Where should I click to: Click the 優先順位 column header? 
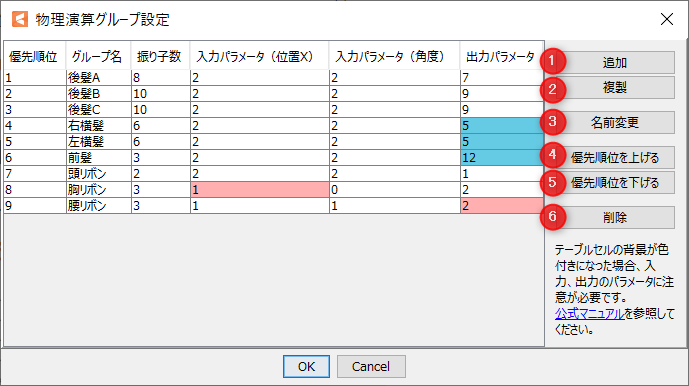34,56
